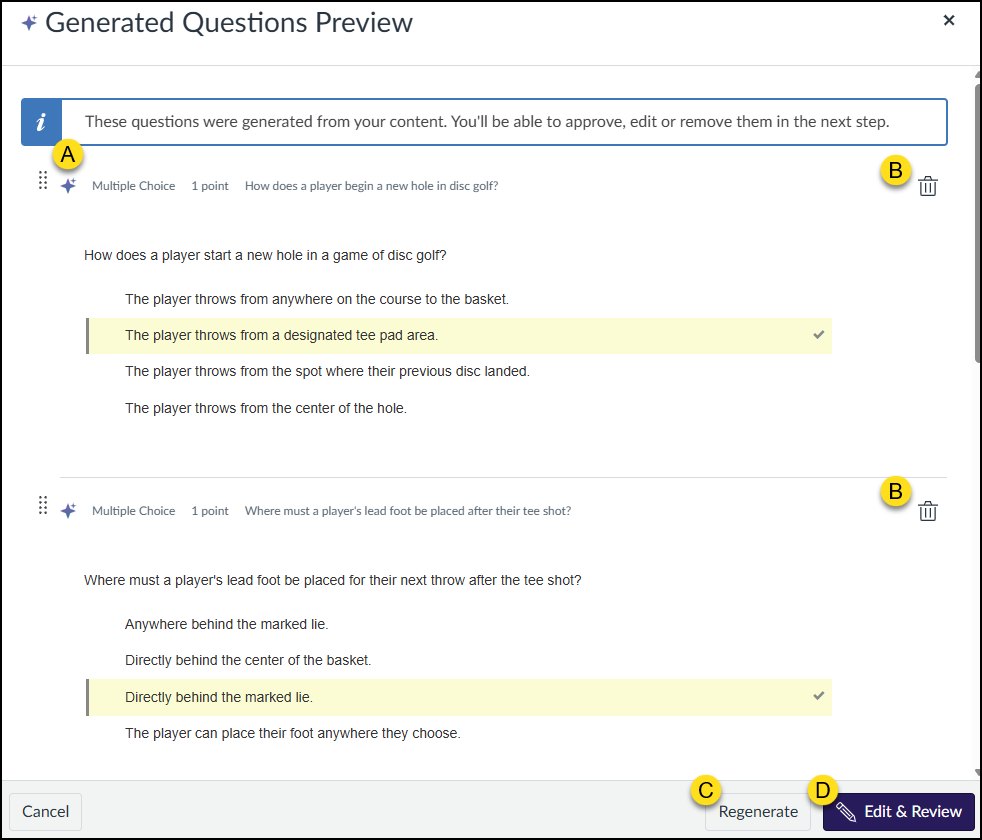This screenshot has height=840, width=982.
Task: Click the checkmark on 'Directly behind the marked lie'
Action: [819, 696]
